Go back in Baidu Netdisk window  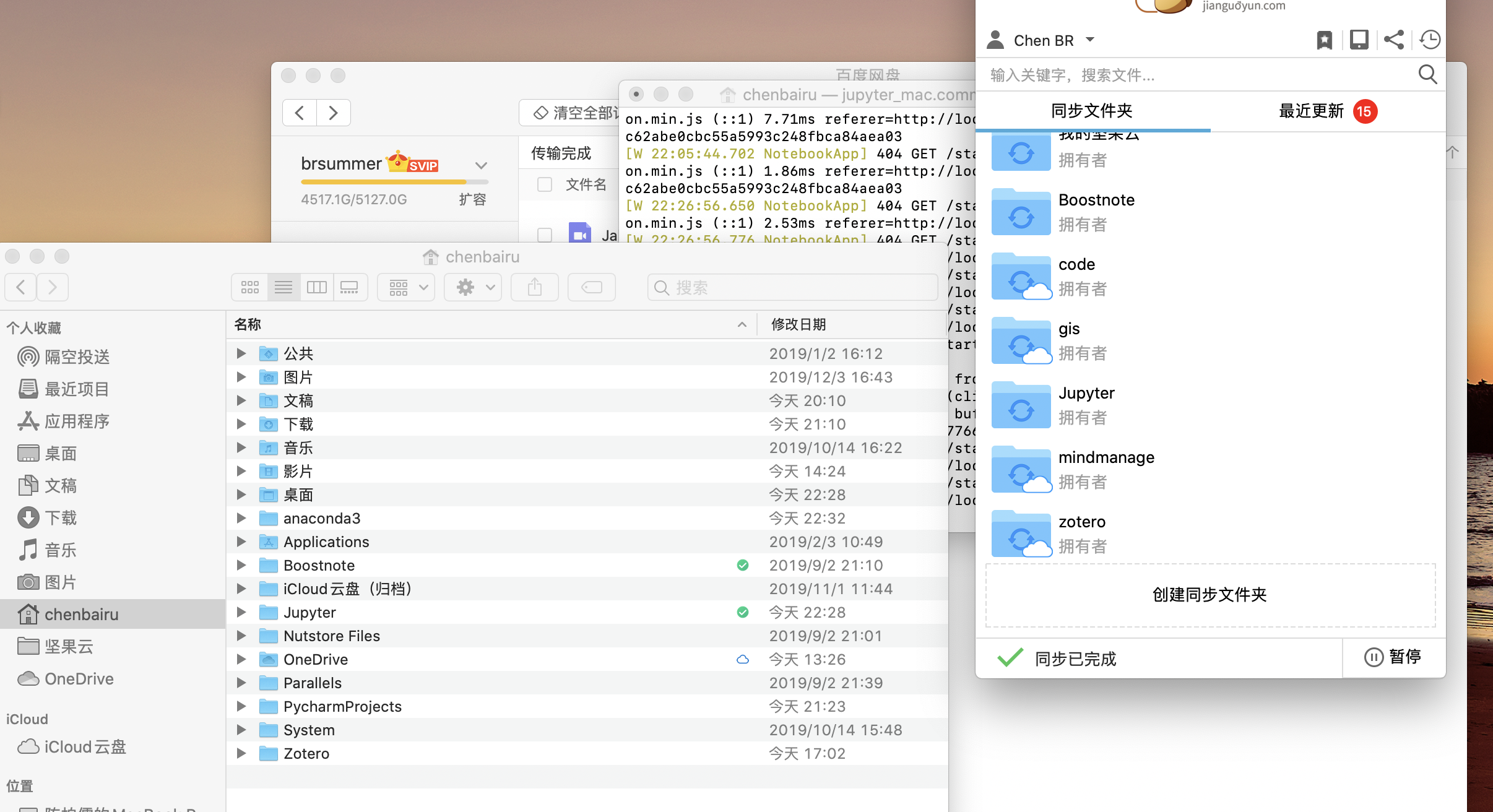[300, 113]
